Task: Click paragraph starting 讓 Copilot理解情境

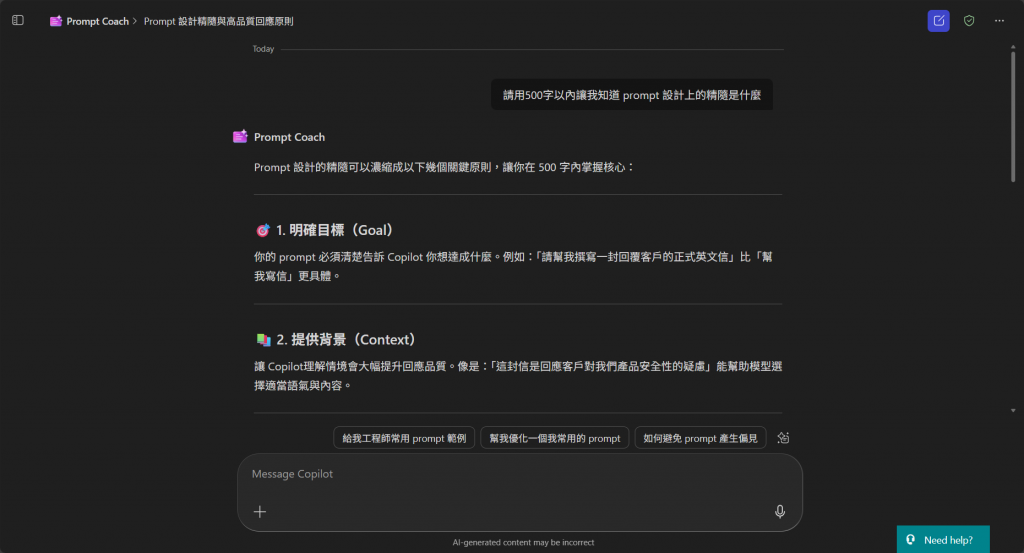Action: click(x=518, y=376)
